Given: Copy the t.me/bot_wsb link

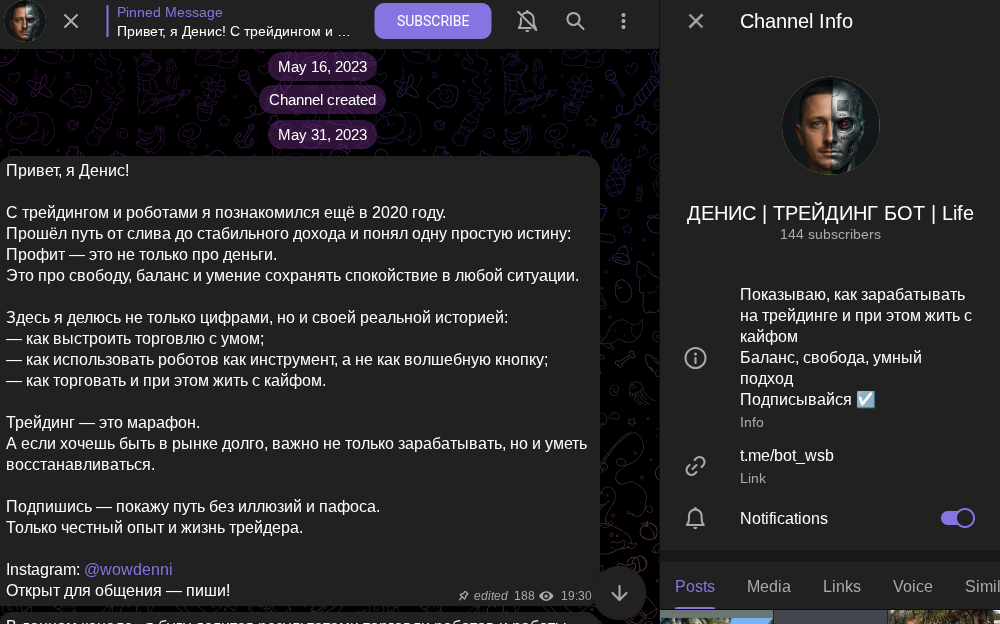Looking at the screenshot, I should click(x=786, y=456).
